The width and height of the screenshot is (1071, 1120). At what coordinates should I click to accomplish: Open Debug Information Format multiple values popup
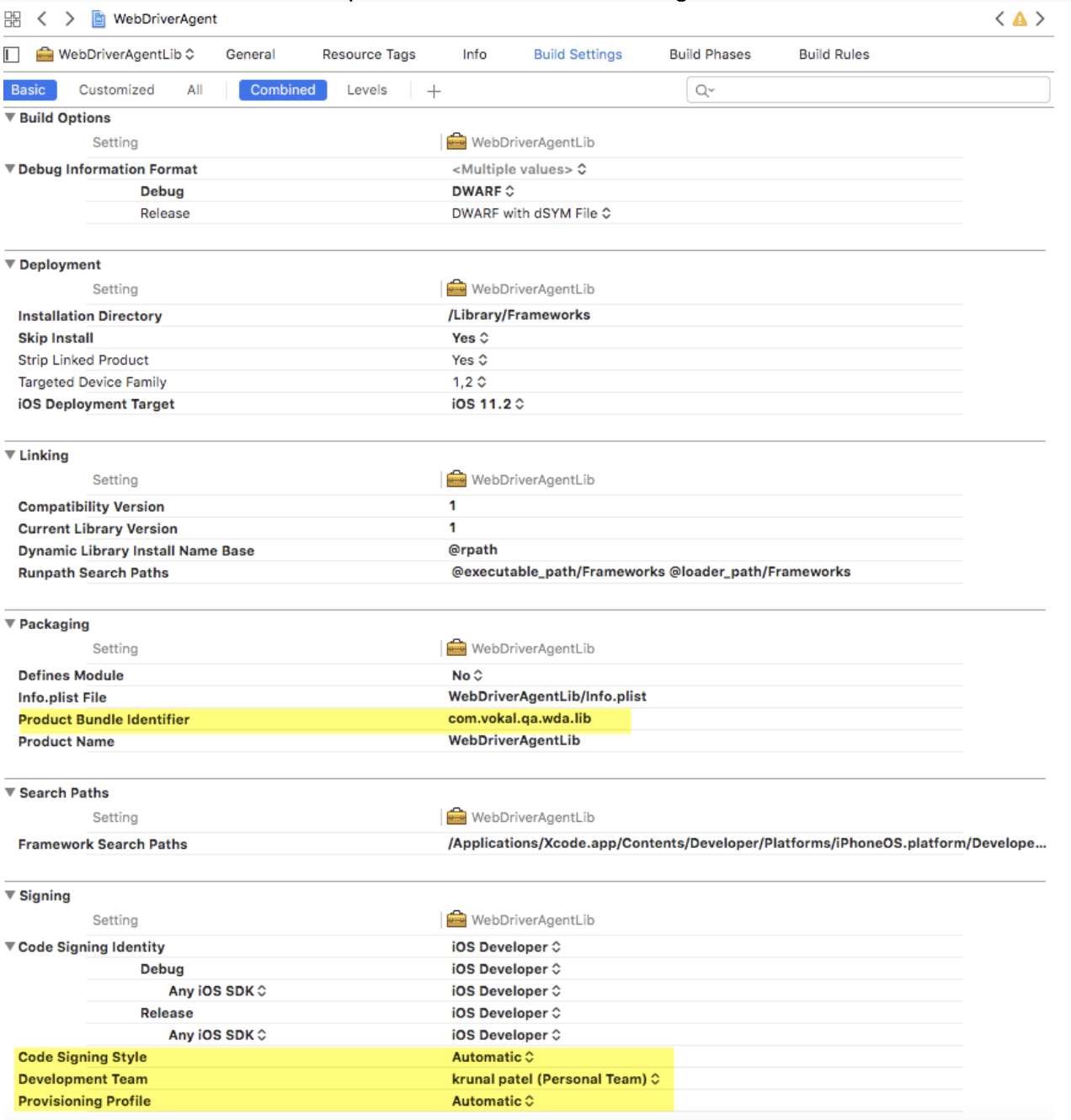point(520,169)
